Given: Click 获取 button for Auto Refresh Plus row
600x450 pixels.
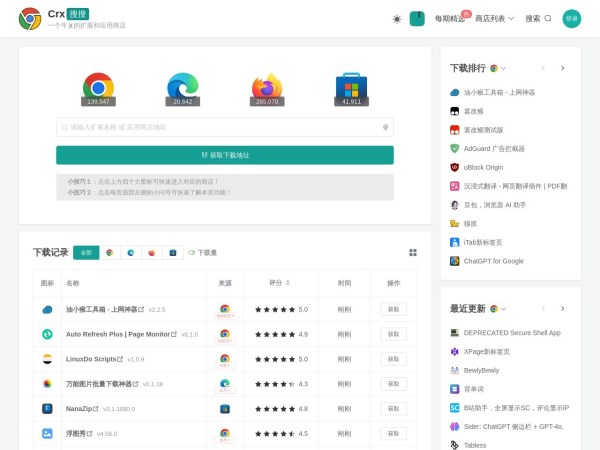Looking at the screenshot, I should tap(393, 334).
